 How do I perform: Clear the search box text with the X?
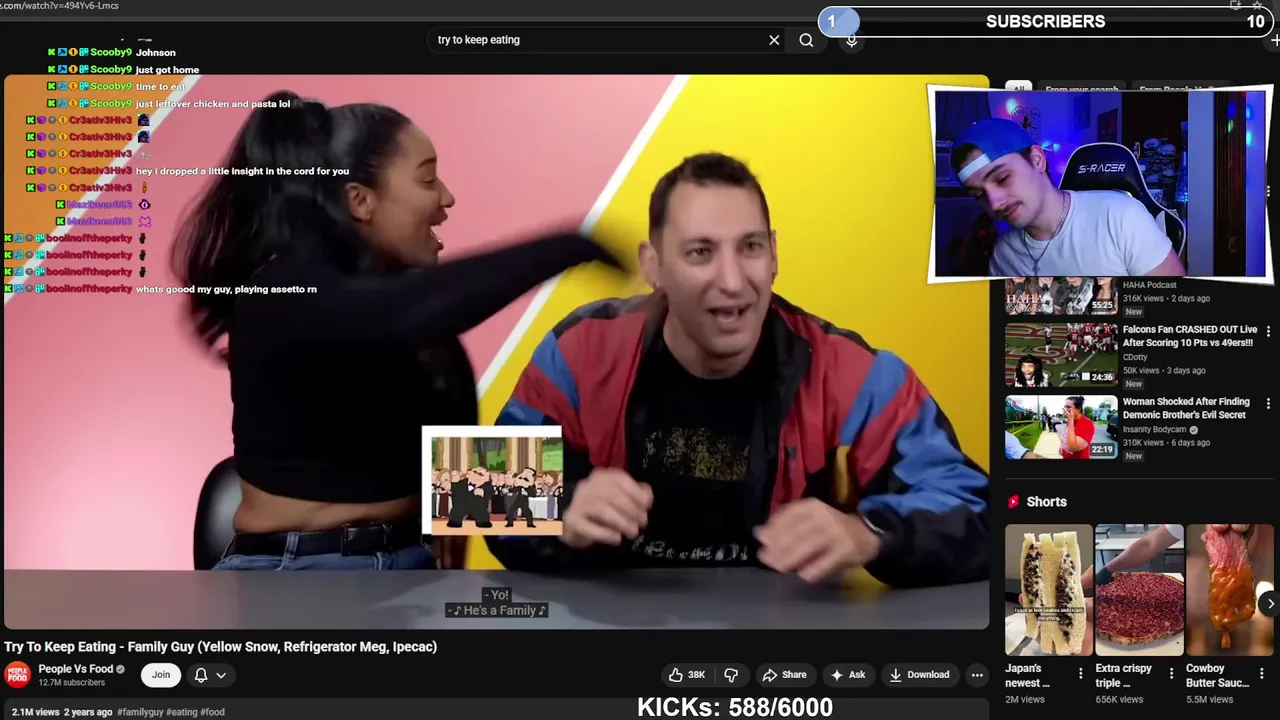click(x=774, y=40)
